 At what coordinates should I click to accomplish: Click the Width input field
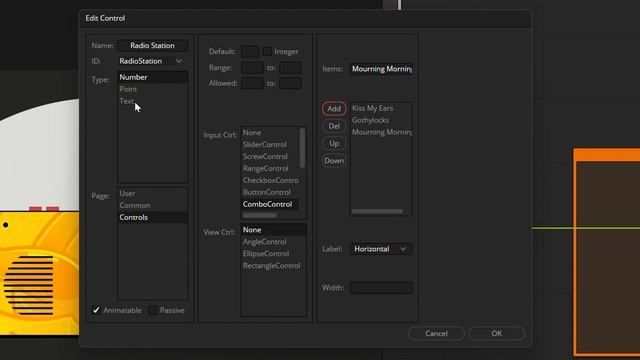click(x=381, y=288)
